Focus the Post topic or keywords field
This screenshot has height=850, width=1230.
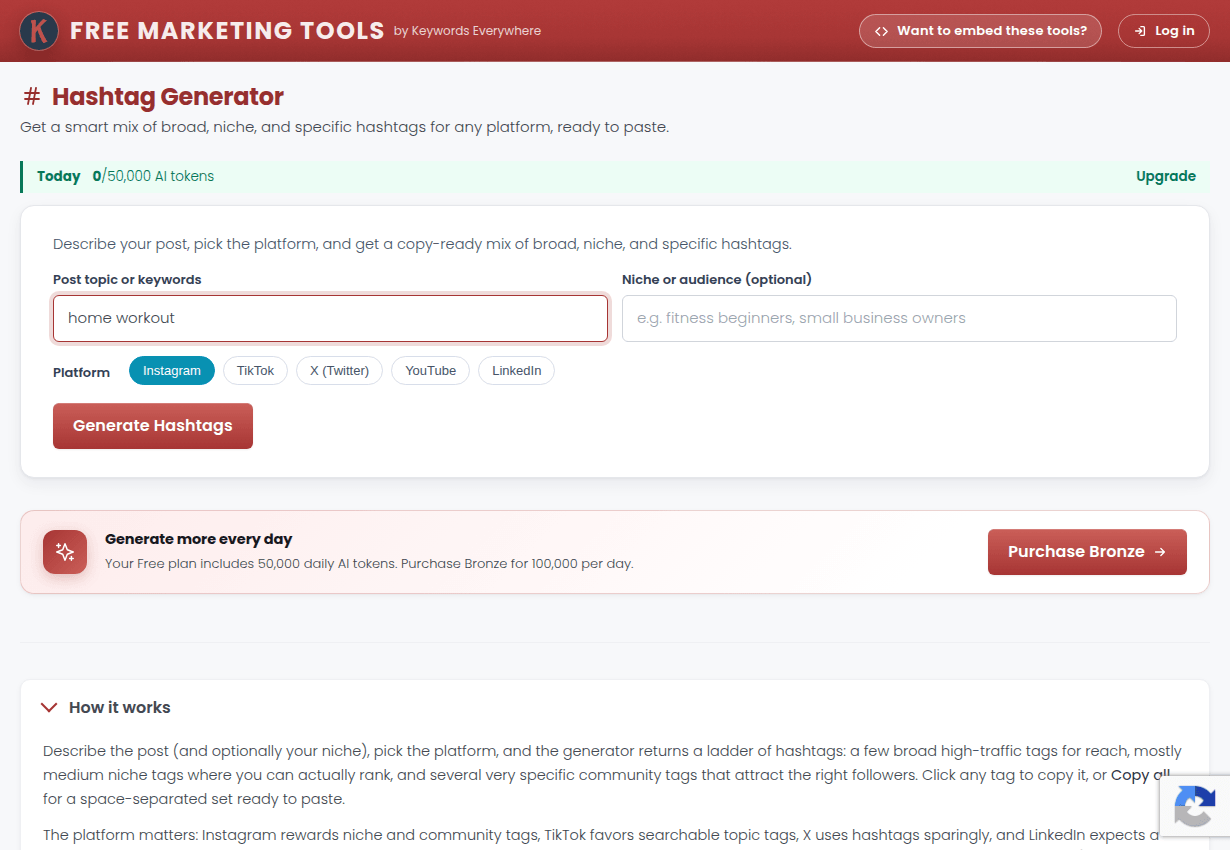coord(330,318)
